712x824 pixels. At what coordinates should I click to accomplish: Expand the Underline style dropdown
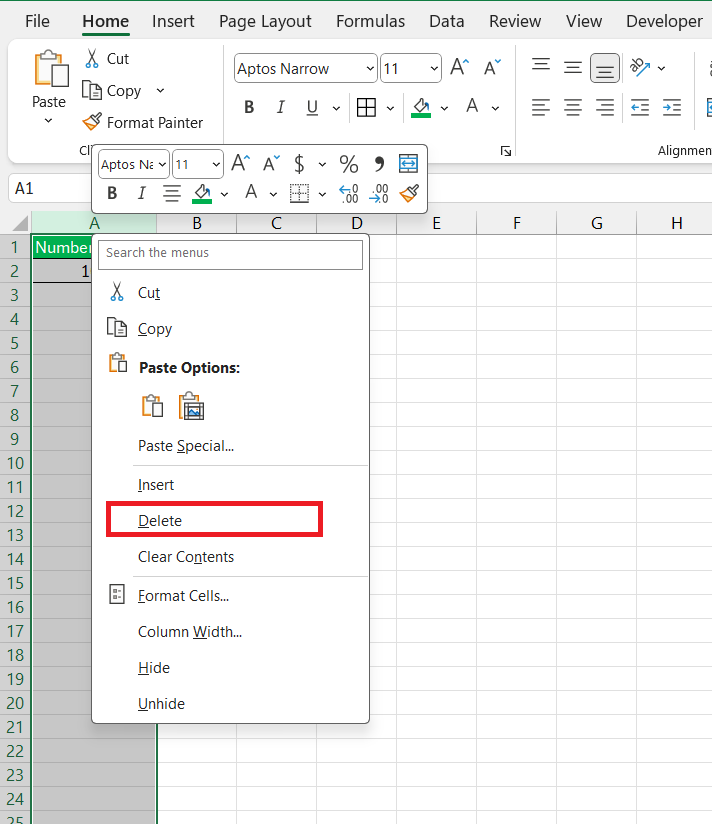click(336, 108)
